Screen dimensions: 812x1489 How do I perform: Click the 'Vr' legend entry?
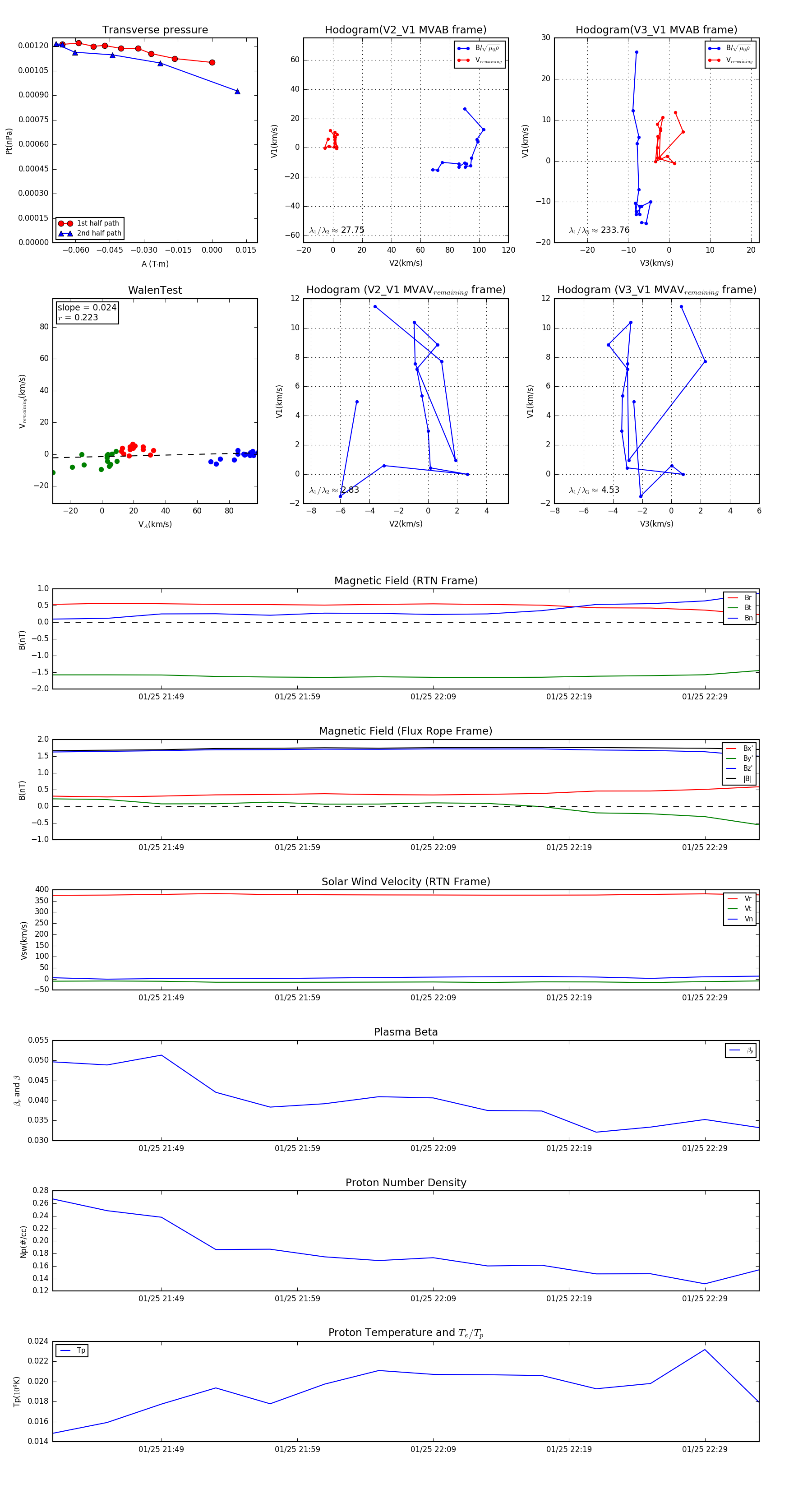[x=740, y=899]
